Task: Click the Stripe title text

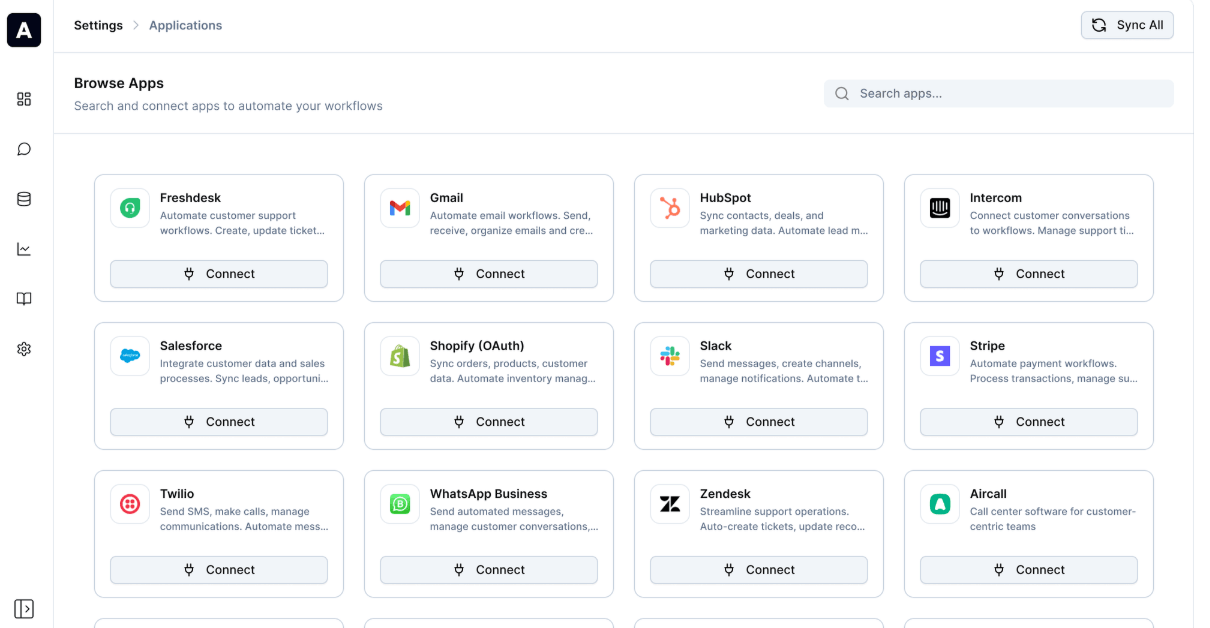Action: (x=988, y=346)
